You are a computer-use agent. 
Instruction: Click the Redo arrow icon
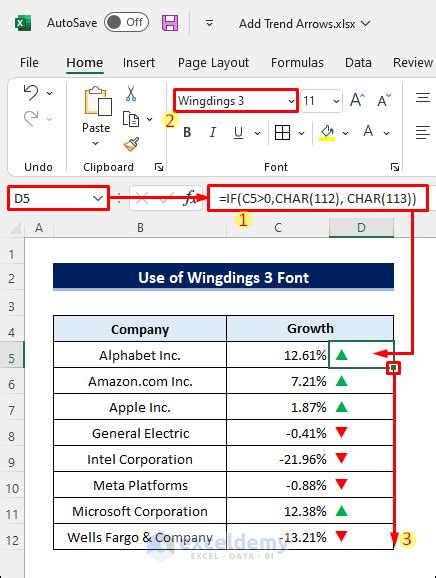[31, 119]
